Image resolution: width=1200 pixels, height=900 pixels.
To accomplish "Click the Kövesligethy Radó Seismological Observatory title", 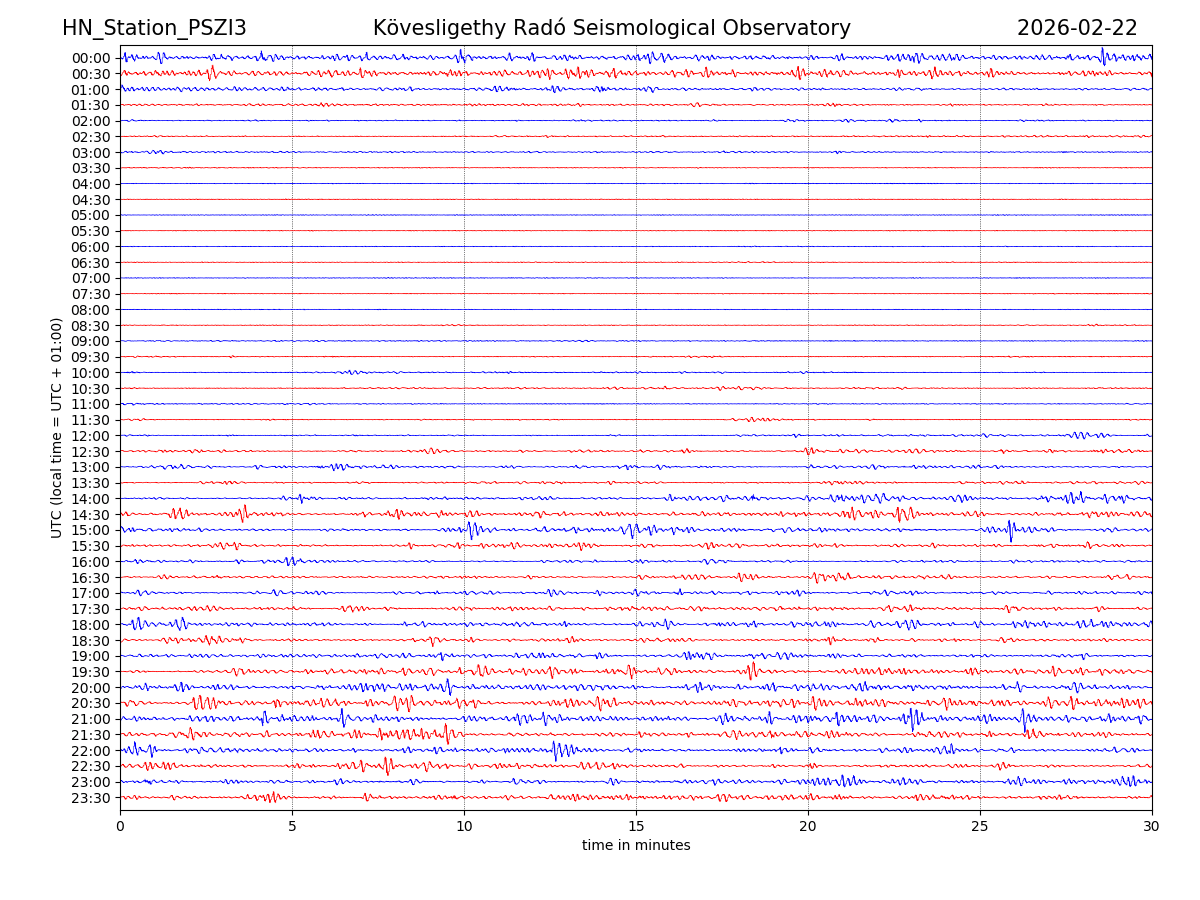I will click(x=611, y=29).
